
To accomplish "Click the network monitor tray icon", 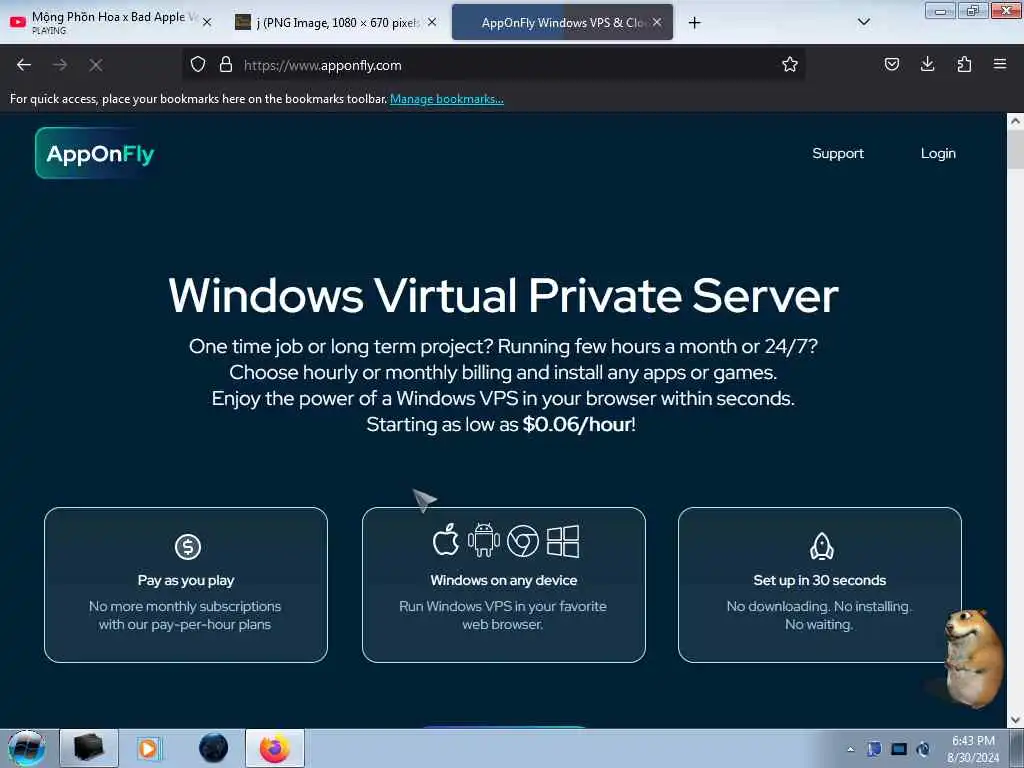I will pyautogui.click(x=899, y=749).
